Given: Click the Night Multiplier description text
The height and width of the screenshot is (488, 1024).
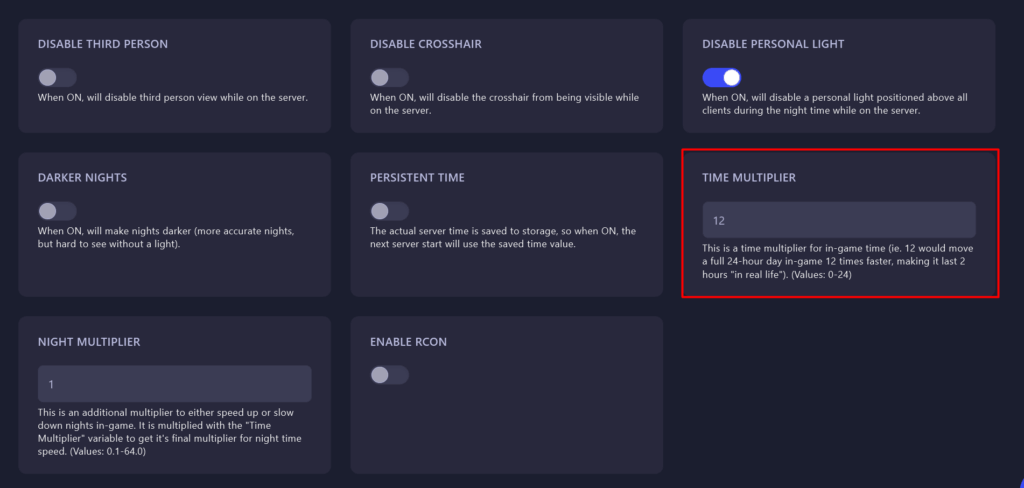Looking at the screenshot, I should (x=172, y=432).
